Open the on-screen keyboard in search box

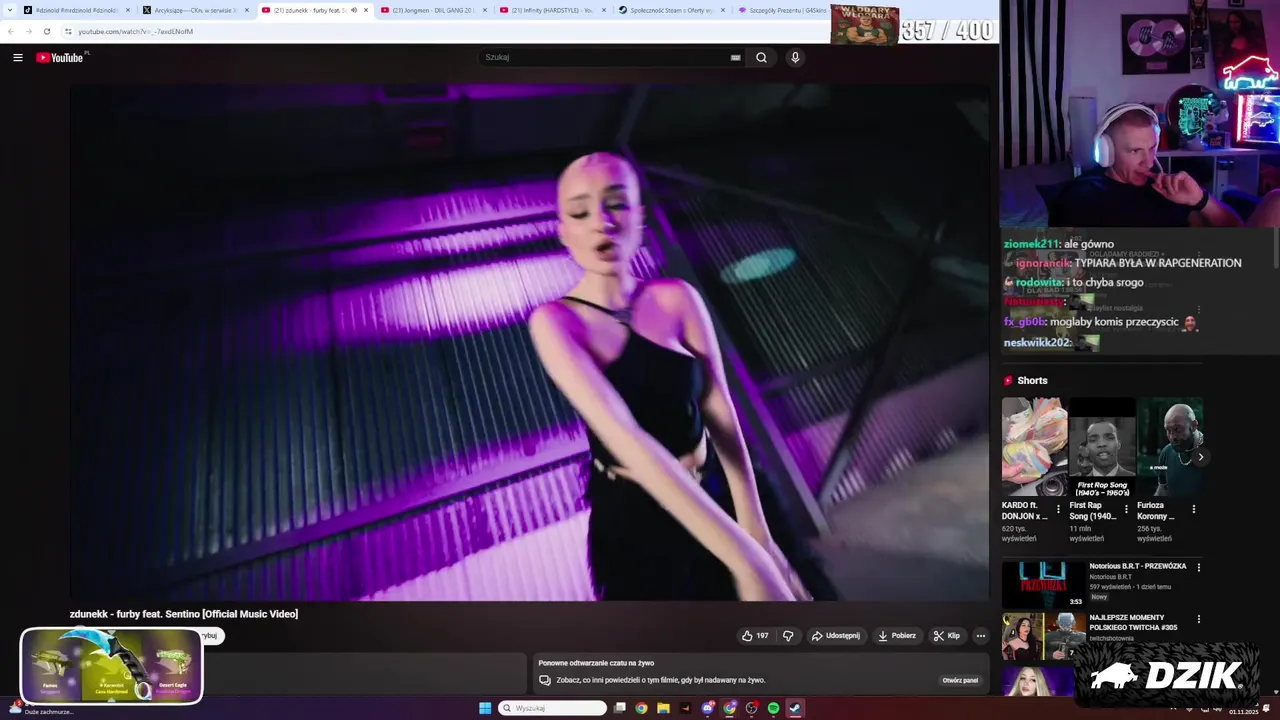736,58
